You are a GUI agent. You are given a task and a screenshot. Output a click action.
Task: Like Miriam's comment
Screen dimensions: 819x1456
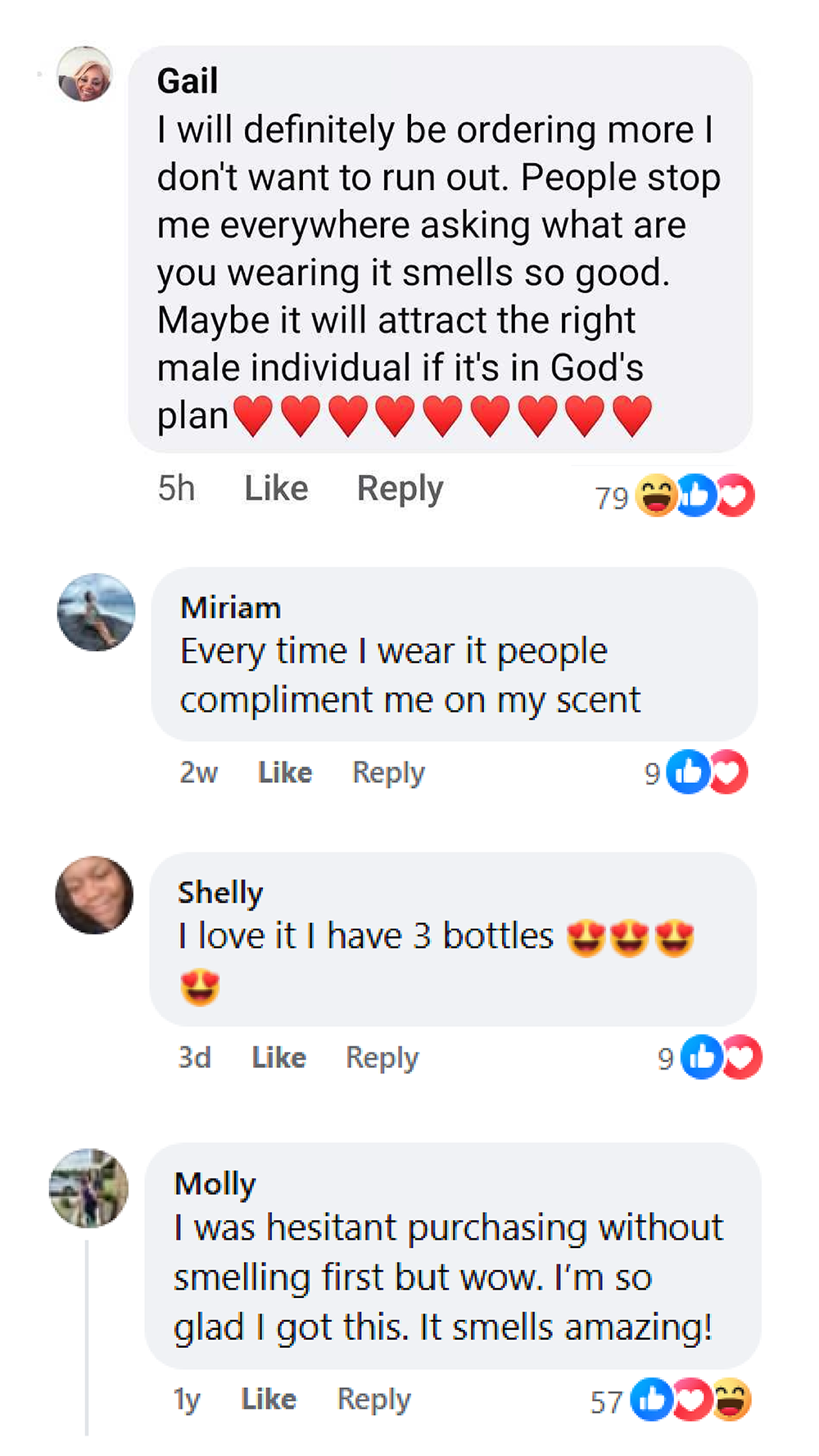tap(285, 772)
